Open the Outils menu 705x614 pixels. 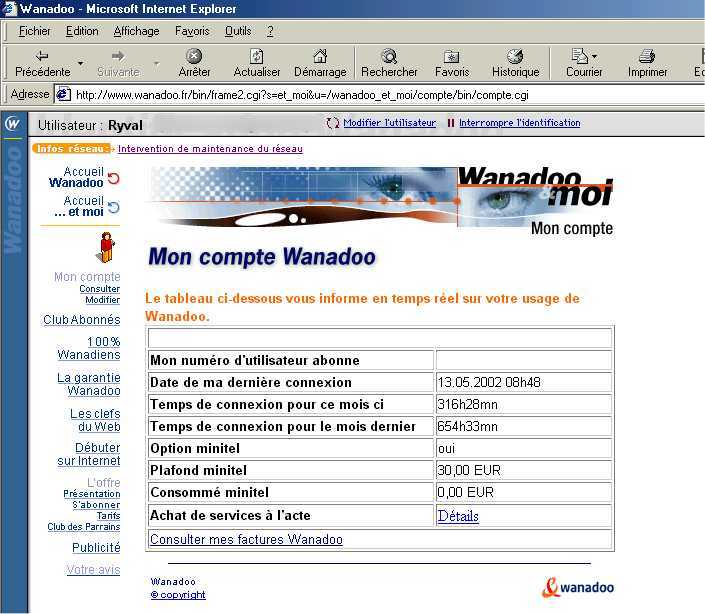coord(238,31)
